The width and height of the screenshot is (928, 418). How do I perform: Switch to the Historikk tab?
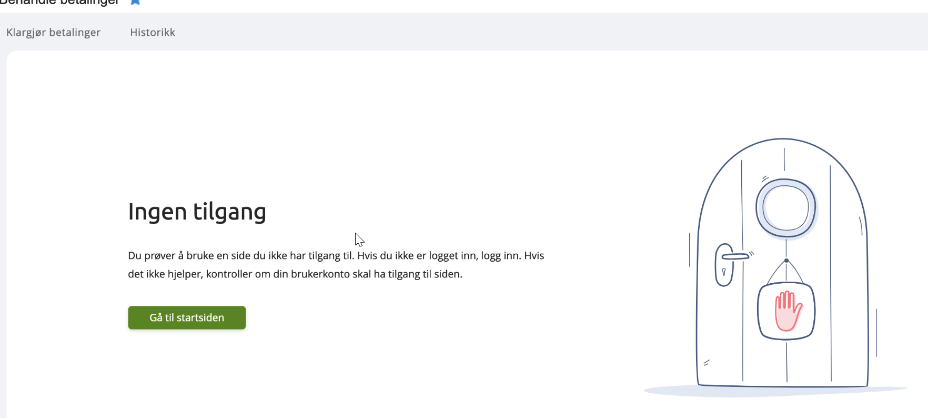click(153, 33)
